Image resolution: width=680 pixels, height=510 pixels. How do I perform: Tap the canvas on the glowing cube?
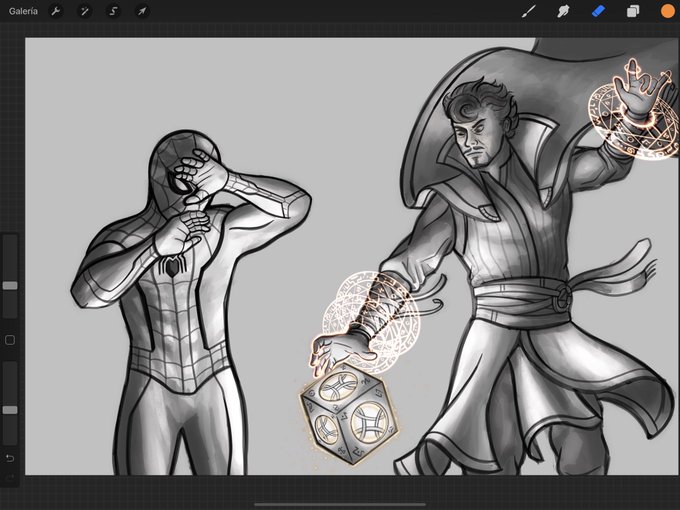(349, 415)
